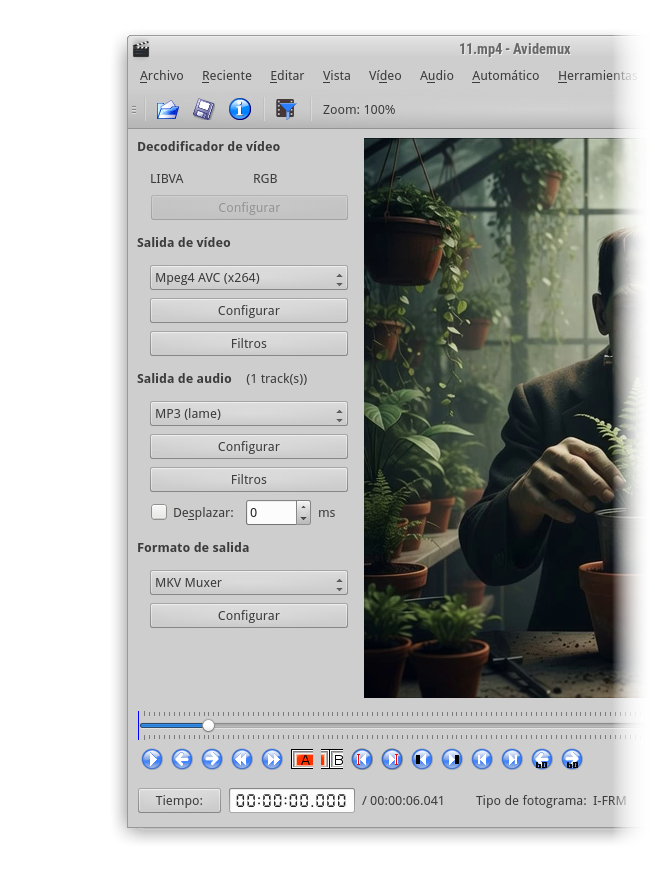The height and width of the screenshot is (869, 655).
Task: Click the current time input field
Action: (x=291, y=801)
